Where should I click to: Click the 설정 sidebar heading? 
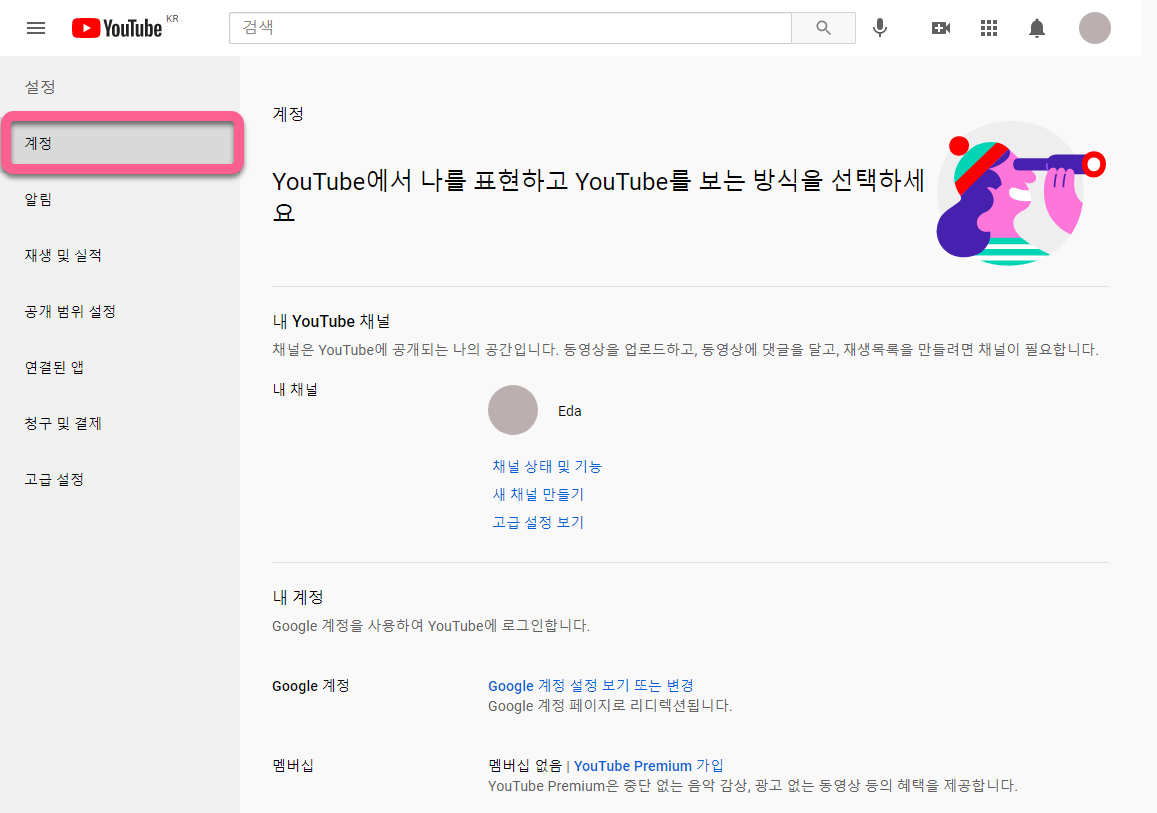40,87
